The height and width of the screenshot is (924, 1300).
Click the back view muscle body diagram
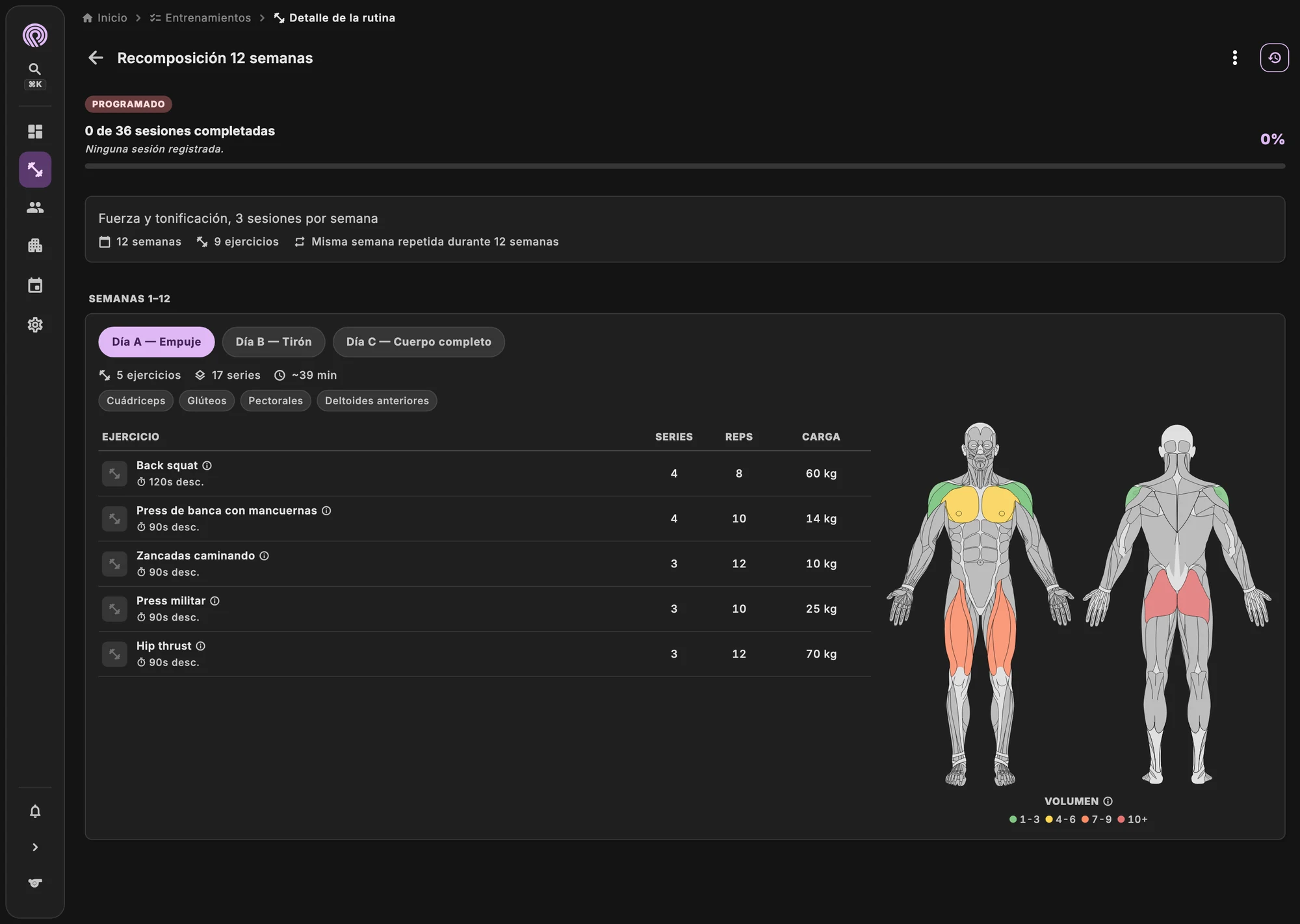coord(1177,604)
